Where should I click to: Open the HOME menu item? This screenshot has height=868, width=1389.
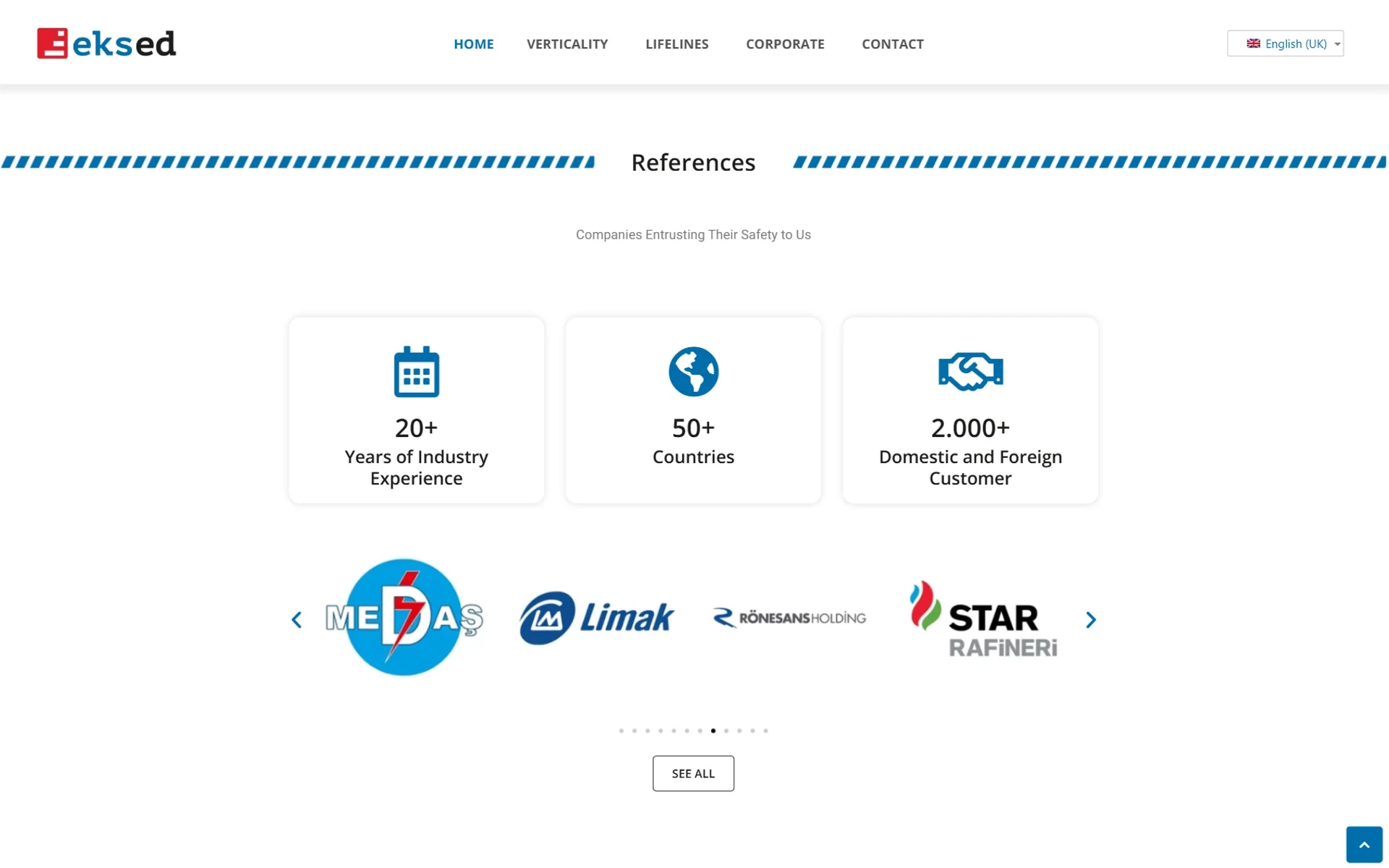[474, 44]
